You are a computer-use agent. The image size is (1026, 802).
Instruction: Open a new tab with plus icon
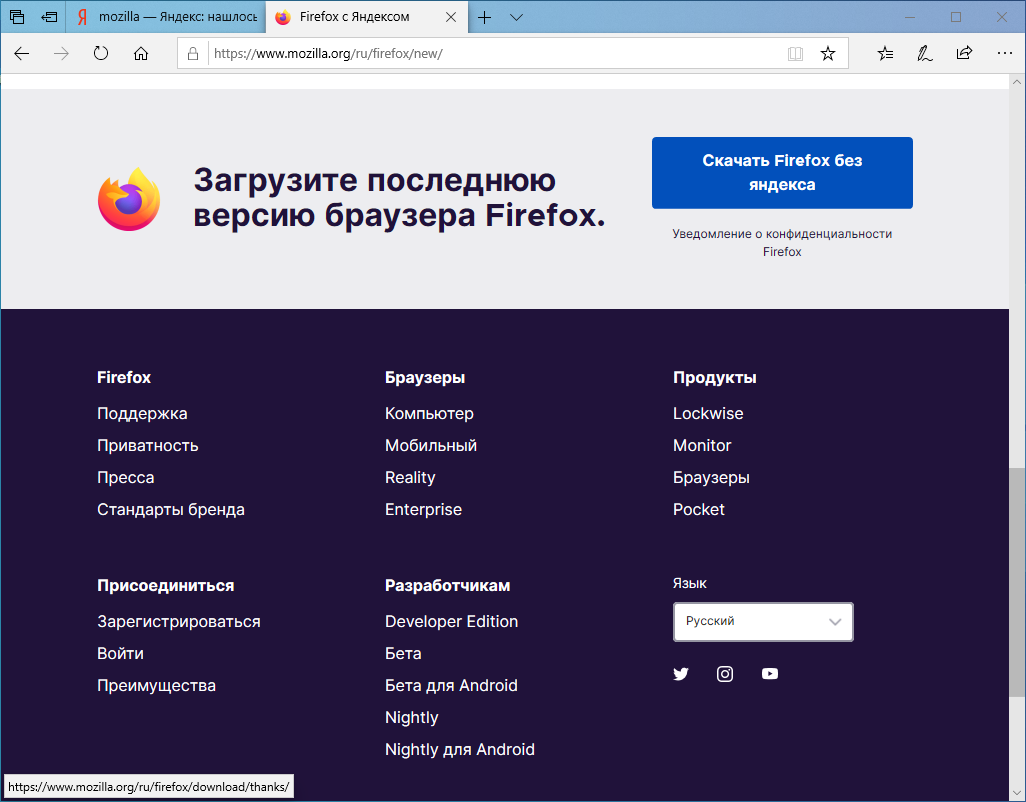(484, 18)
